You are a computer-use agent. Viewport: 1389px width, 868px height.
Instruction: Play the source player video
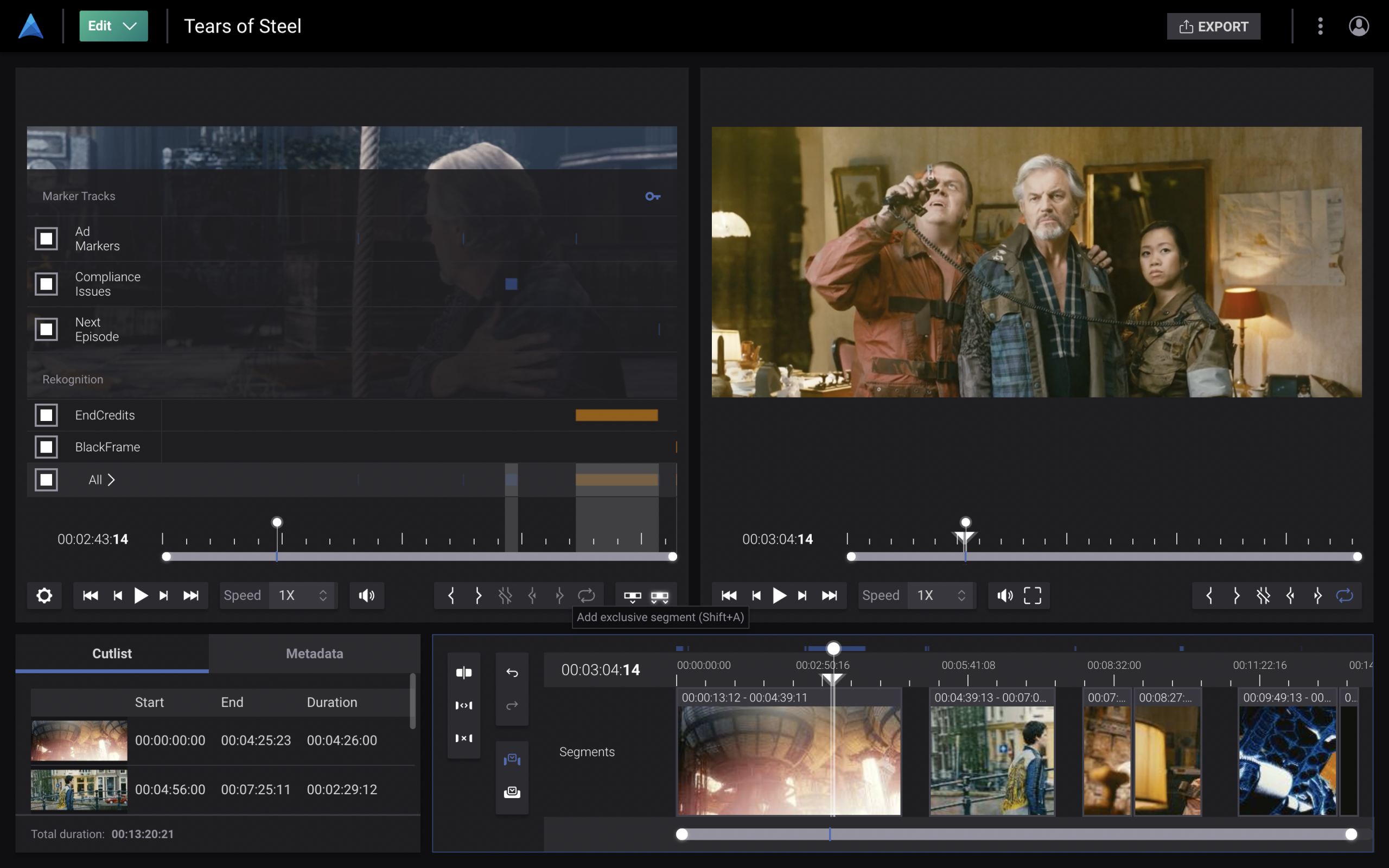(141, 595)
